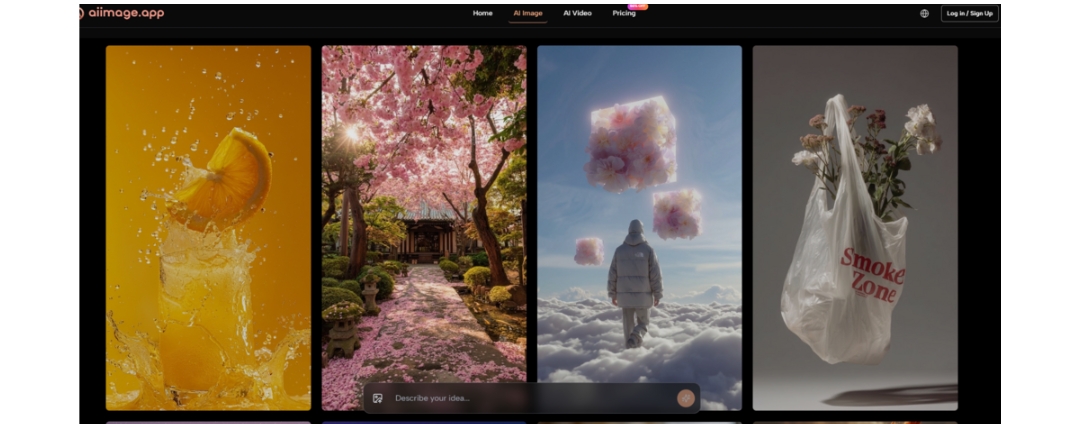Open the orange juice splash image
The image size is (1079, 424).
[209, 228]
